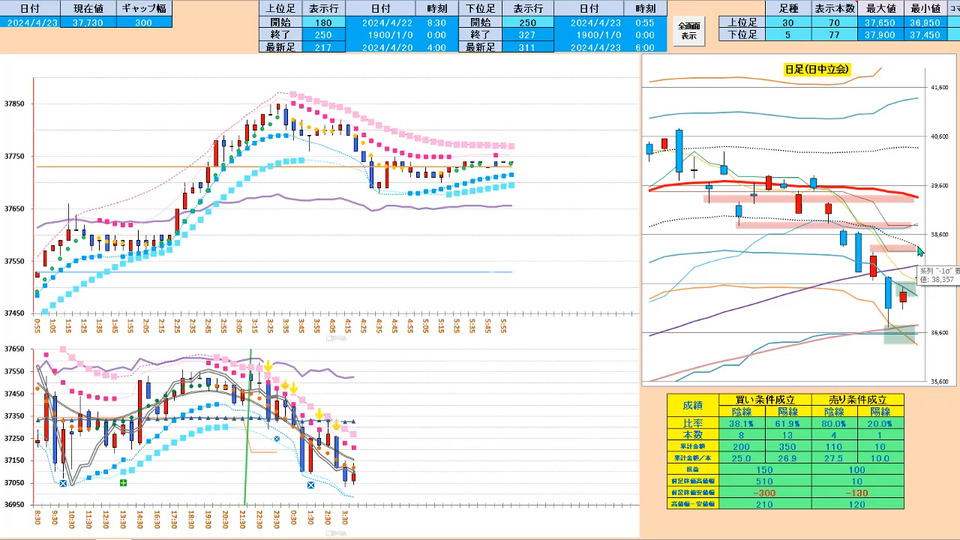Select the red value -300 in results table

[765, 493]
